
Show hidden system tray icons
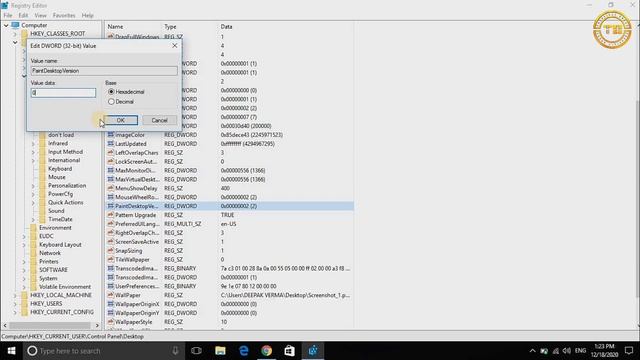[532, 351]
